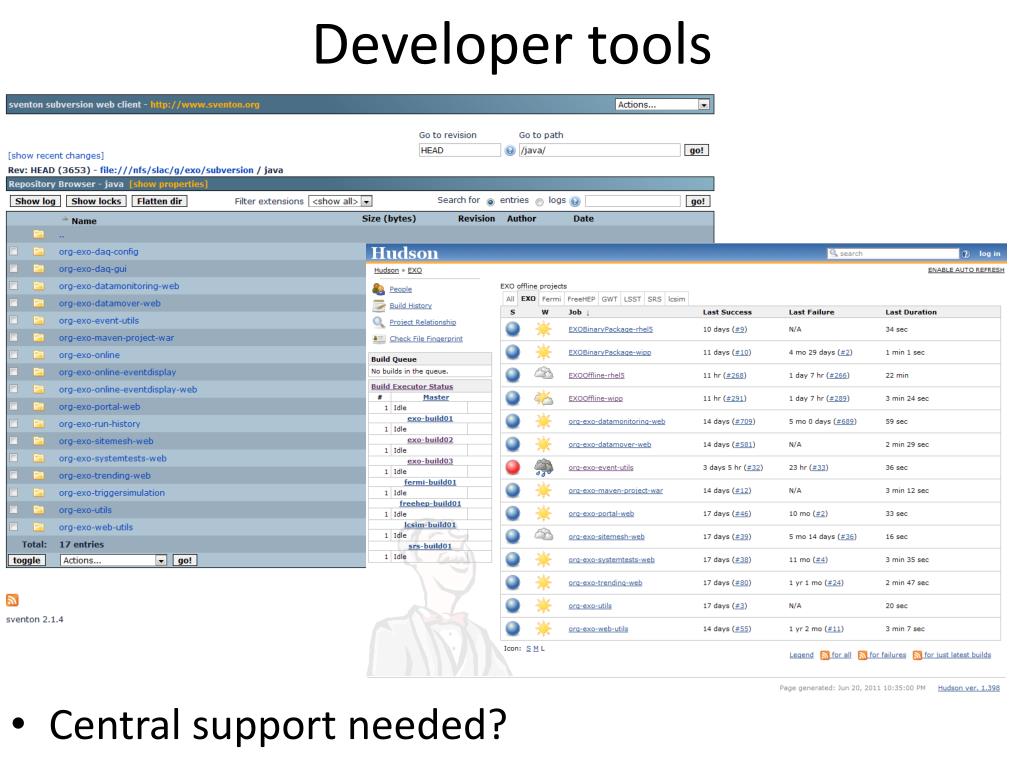This screenshot has width=1024, height=768.
Task: Click the 'show recent changes' link
Action: pyautogui.click(x=56, y=155)
